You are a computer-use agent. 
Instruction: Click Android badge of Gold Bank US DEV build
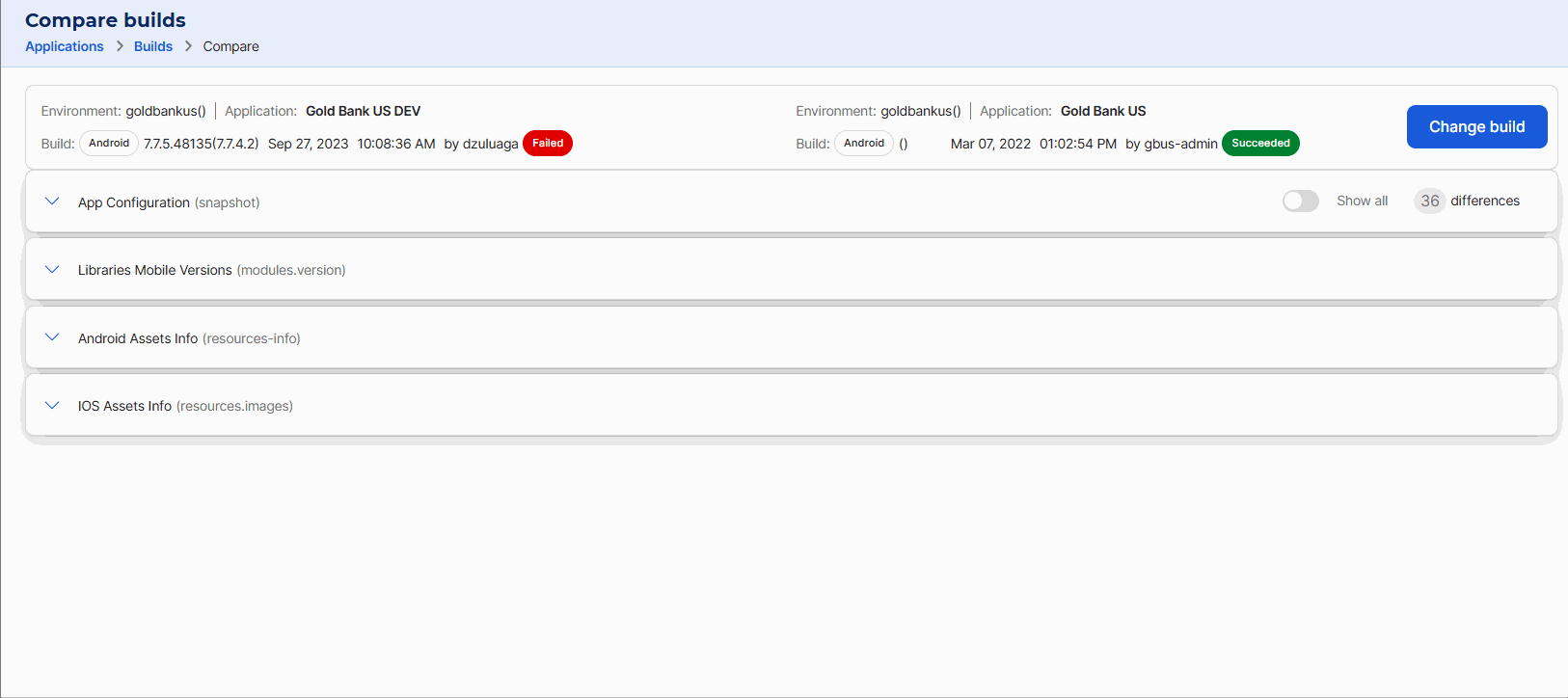(109, 143)
